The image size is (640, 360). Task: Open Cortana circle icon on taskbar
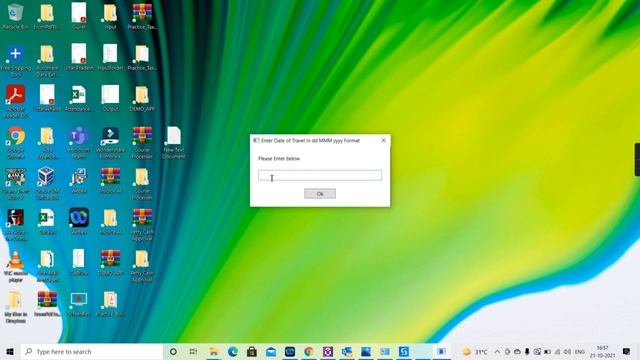(173, 351)
